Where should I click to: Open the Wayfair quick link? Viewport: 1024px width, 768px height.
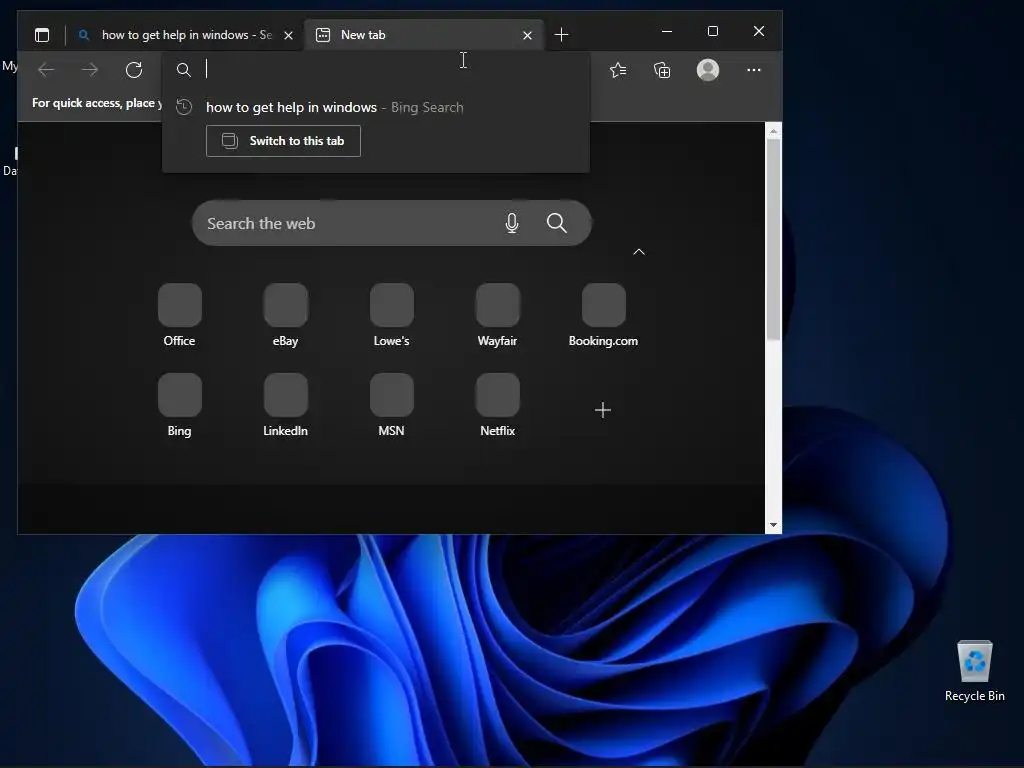pyautogui.click(x=498, y=315)
